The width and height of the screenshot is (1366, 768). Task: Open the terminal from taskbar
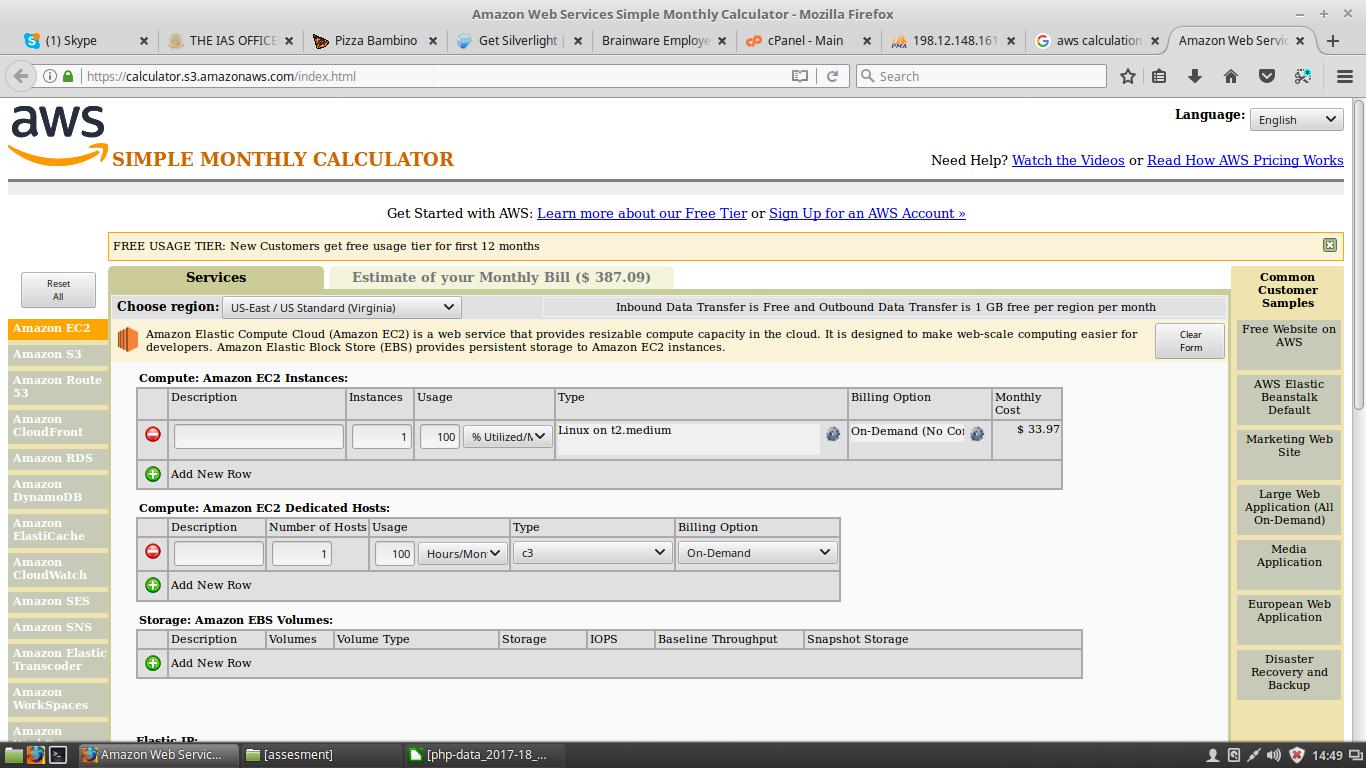tap(59, 755)
